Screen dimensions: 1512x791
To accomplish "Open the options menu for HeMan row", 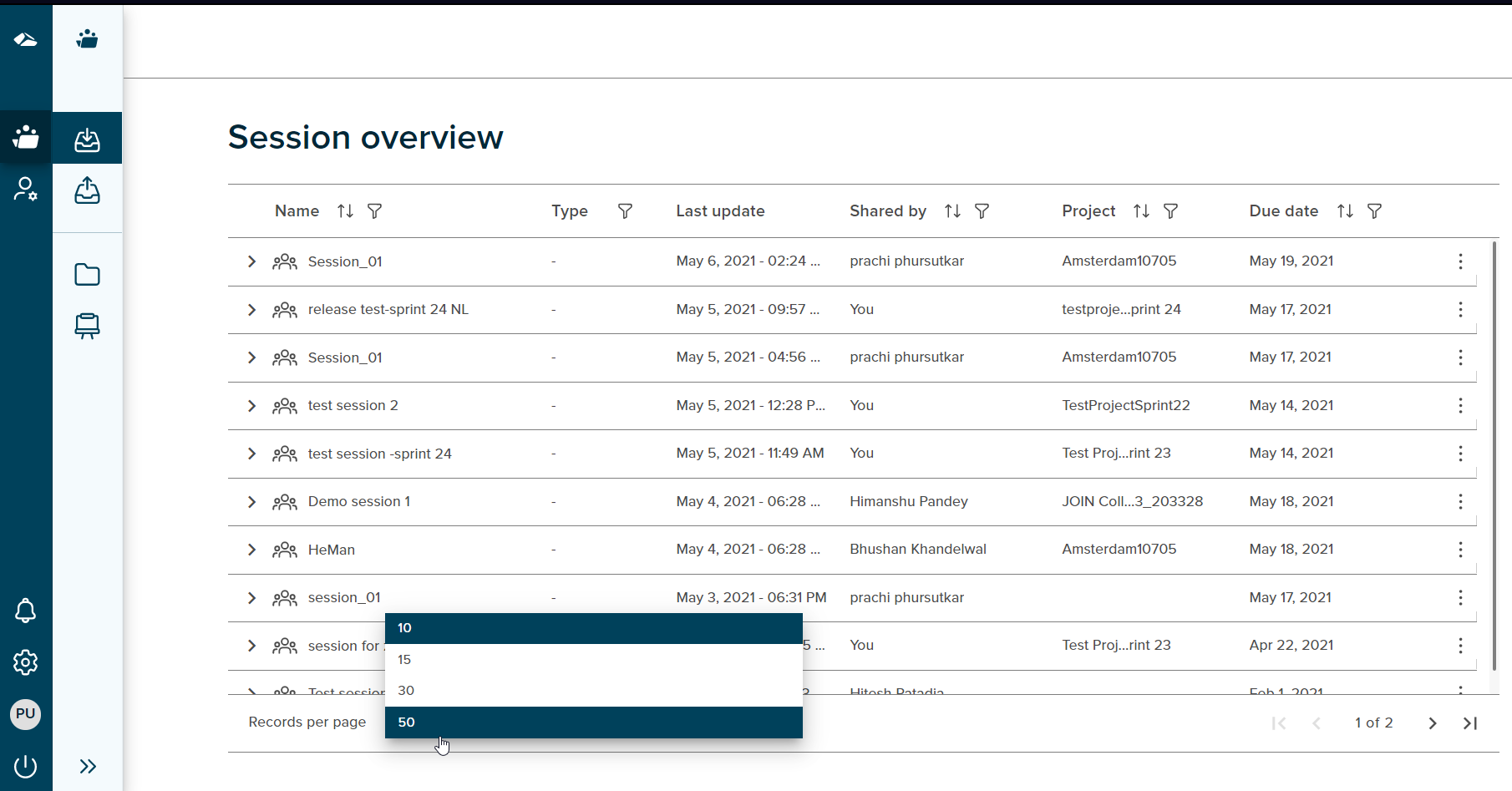I will click(x=1460, y=550).
